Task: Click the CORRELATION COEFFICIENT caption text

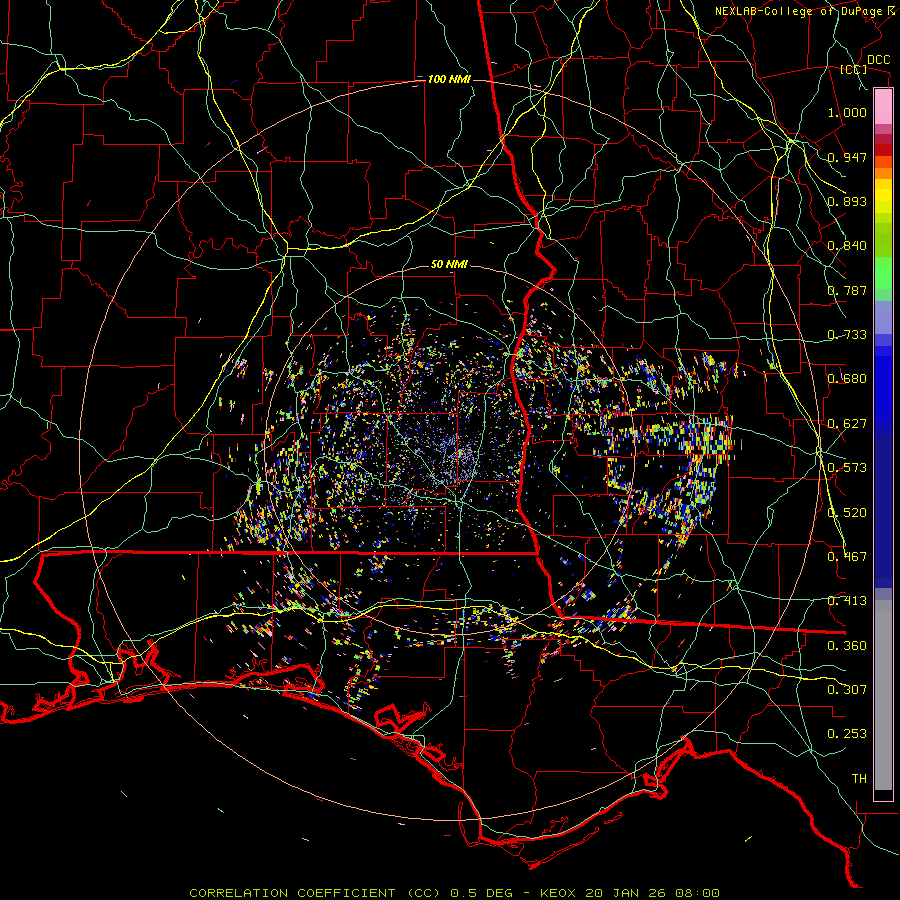Action: pyautogui.click(x=292, y=893)
